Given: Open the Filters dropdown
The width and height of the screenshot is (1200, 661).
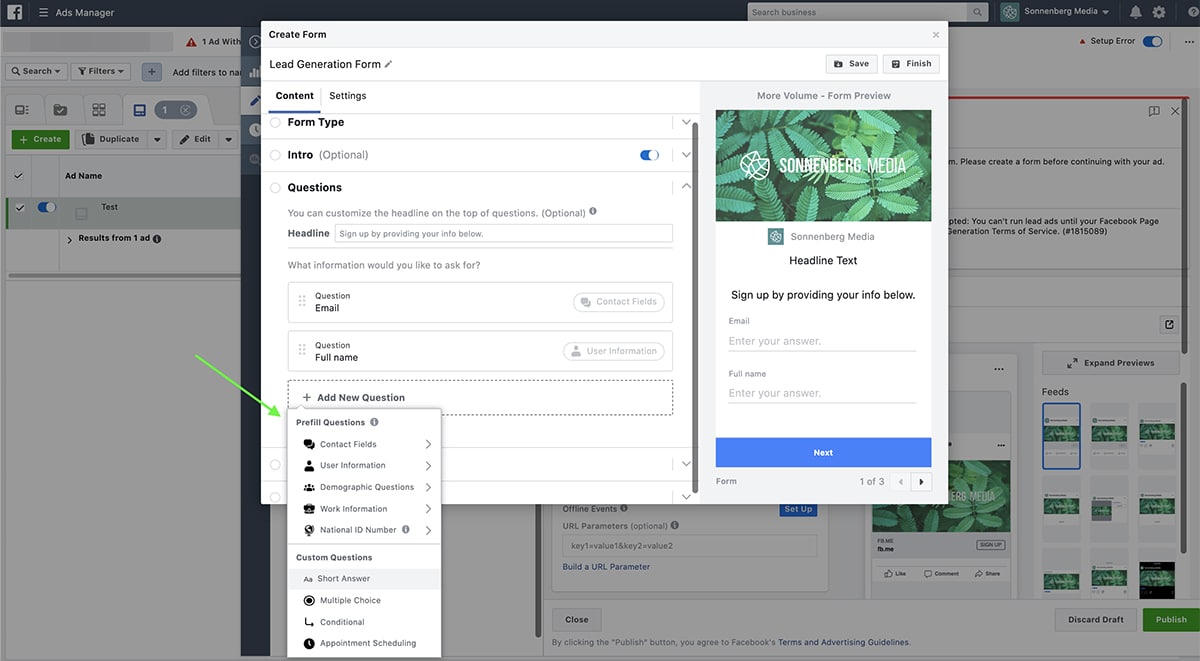Looking at the screenshot, I should point(100,71).
